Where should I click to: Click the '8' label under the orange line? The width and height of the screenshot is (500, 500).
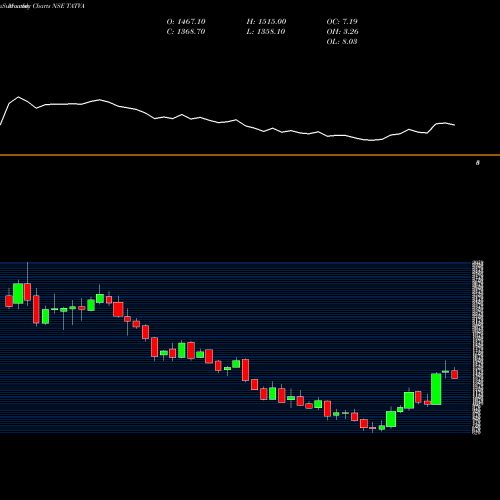(478, 163)
